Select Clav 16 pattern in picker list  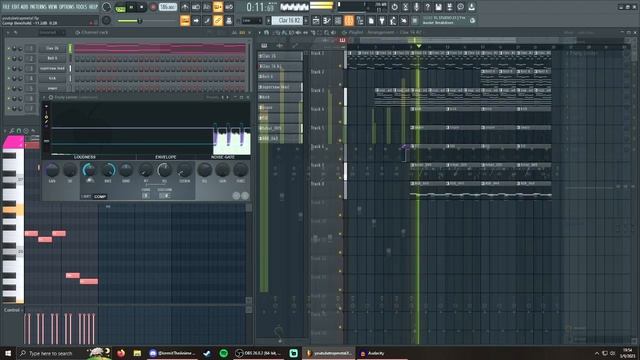280,56
